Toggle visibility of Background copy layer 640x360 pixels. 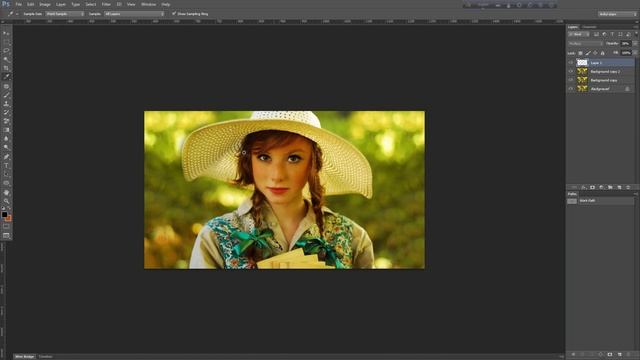tap(571, 80)
